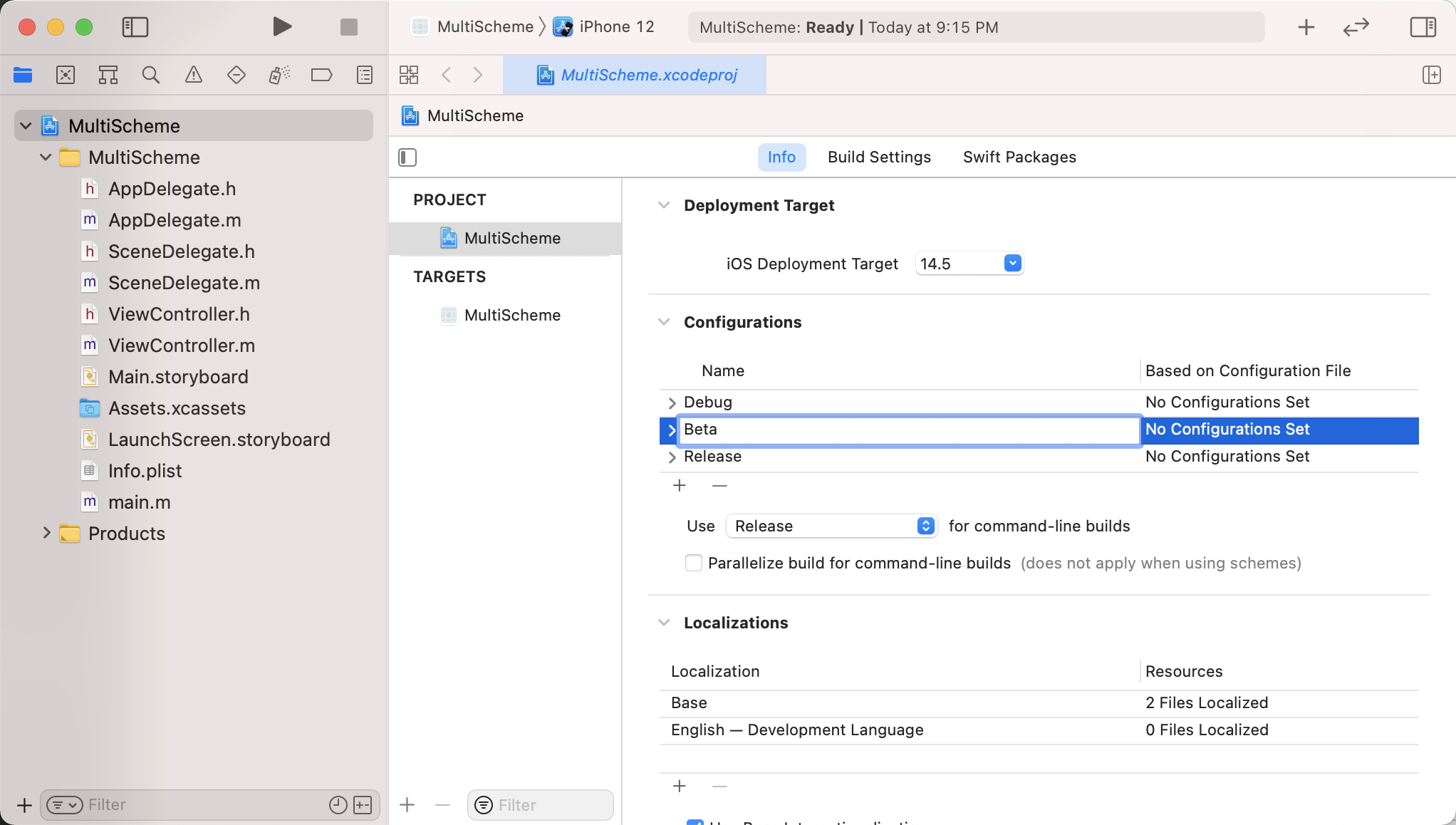Click add configuration plus button
The image size is (1456, 825).
tap(679, 486)
